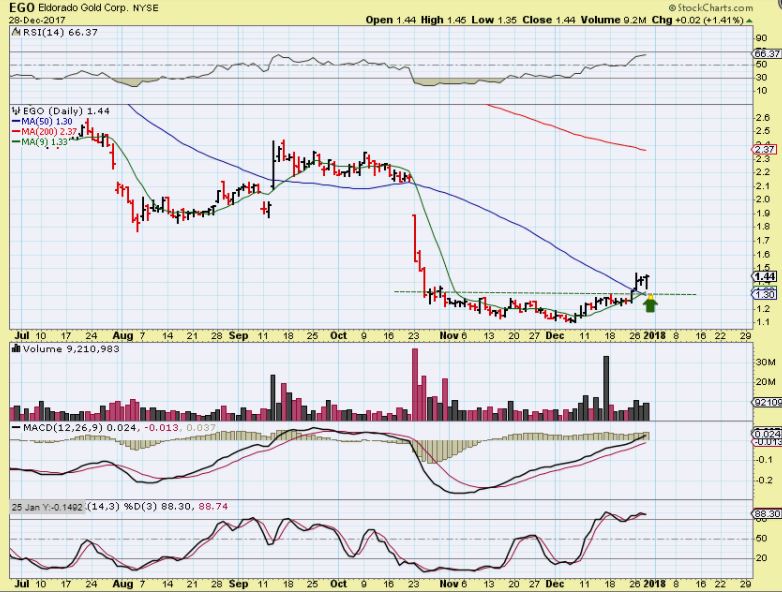Click the 30M volume axis label

pyautogui.click(x=766, y=362)
